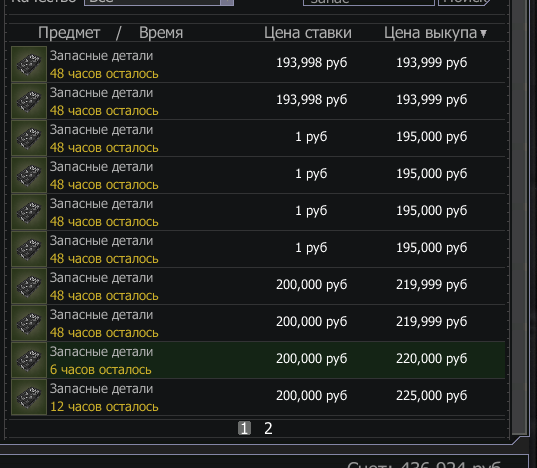Click second 219,999 руб listing item icon
537x468 pixels.
pyautogui.click(x=29, y=323)
